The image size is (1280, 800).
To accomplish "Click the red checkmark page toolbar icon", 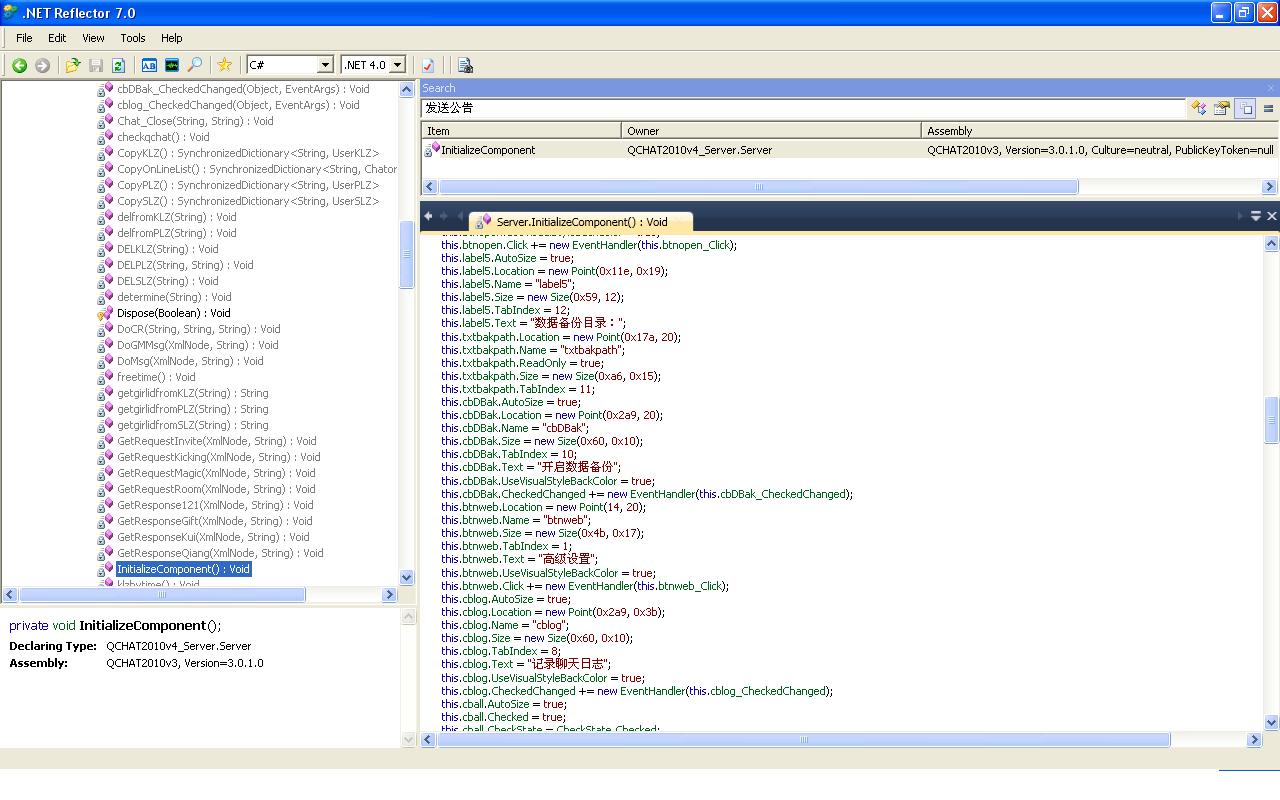I will coord(428,65).
